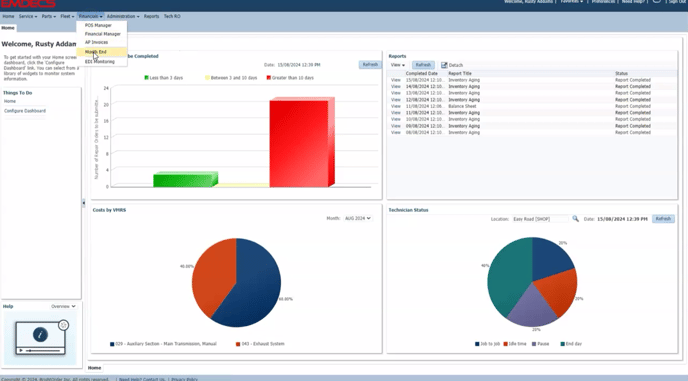View the Balance Sheet report

pyautogui.click(x=396, y=106)
